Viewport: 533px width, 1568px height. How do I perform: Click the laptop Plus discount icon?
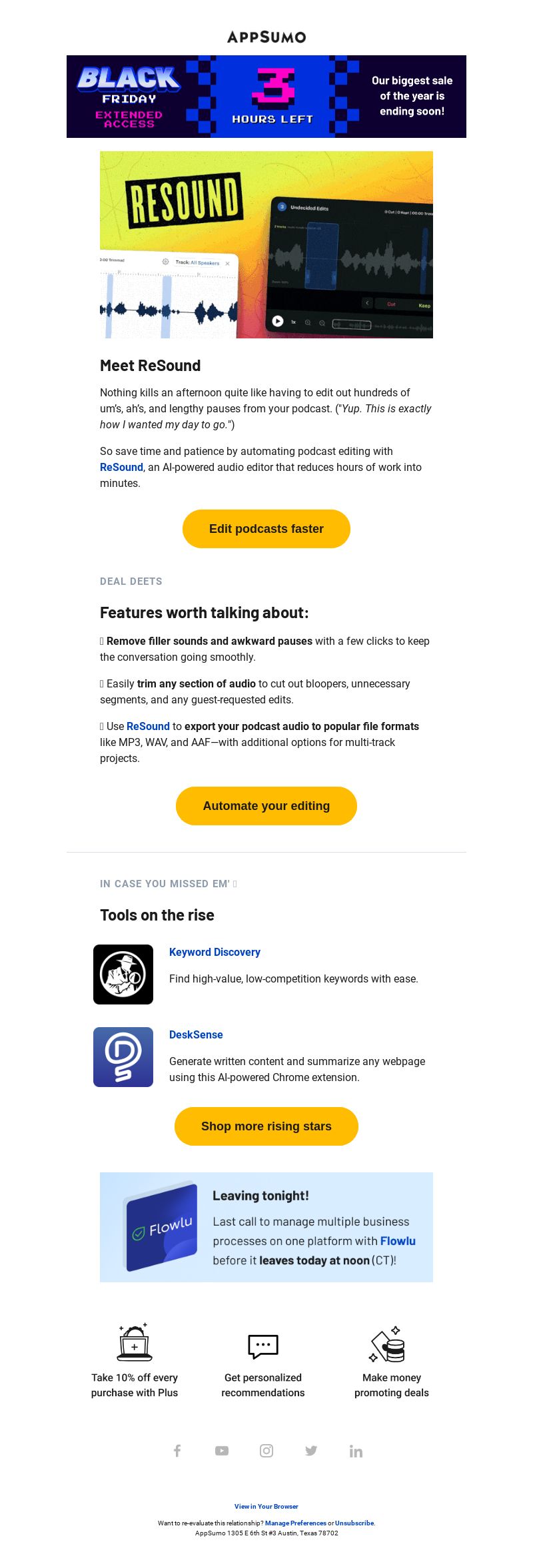click(x=135, y=1342)
